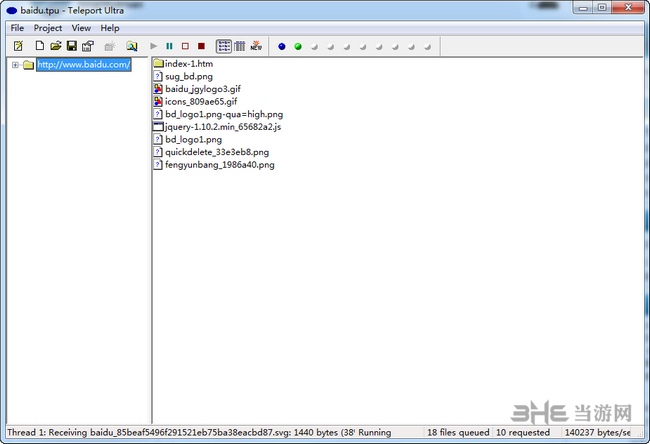Screen dimensions: 650x444
Task: Click the blue thread status indicator
Action: (x=282, y=46)
